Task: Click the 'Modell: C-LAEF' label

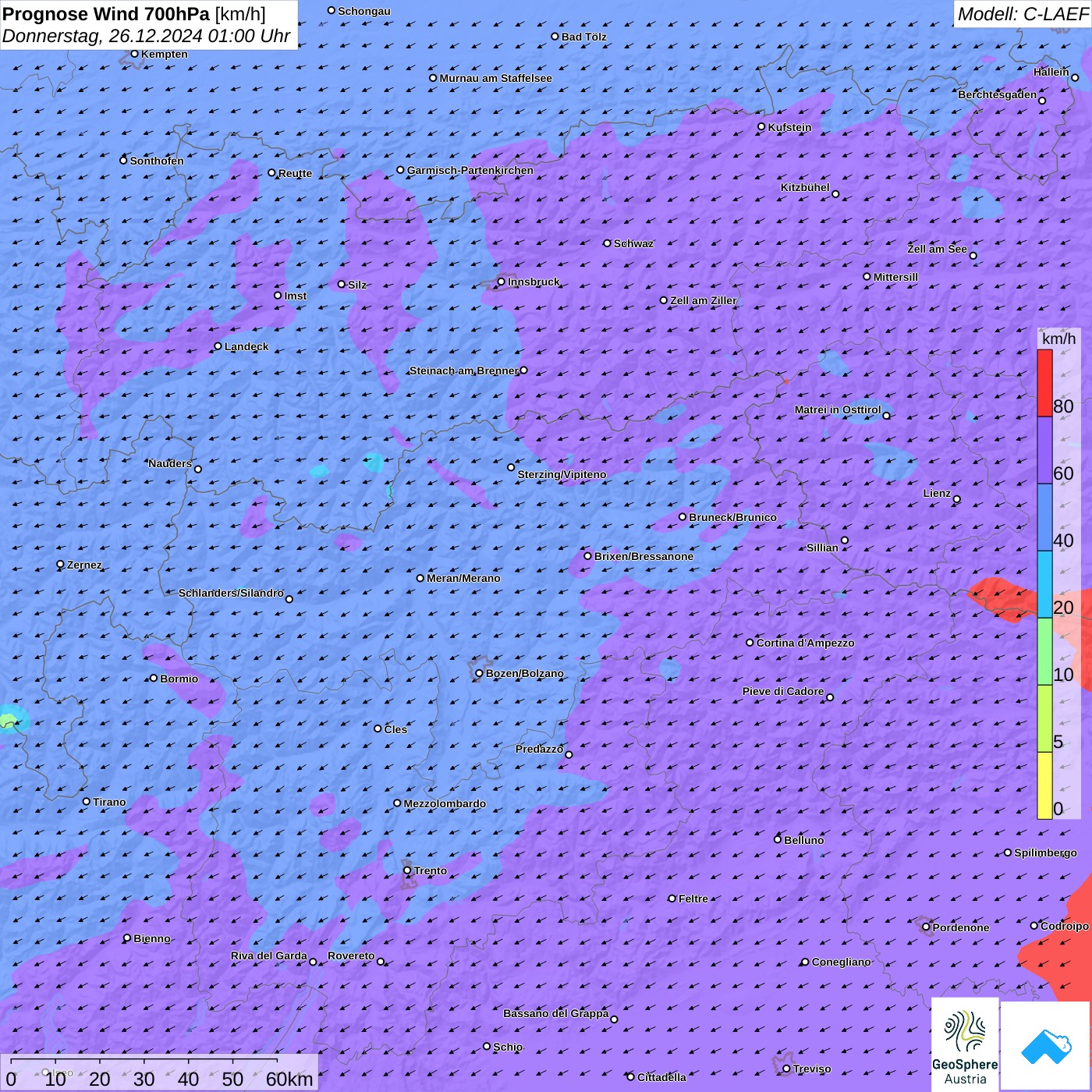Action: tap(1023, 14)
